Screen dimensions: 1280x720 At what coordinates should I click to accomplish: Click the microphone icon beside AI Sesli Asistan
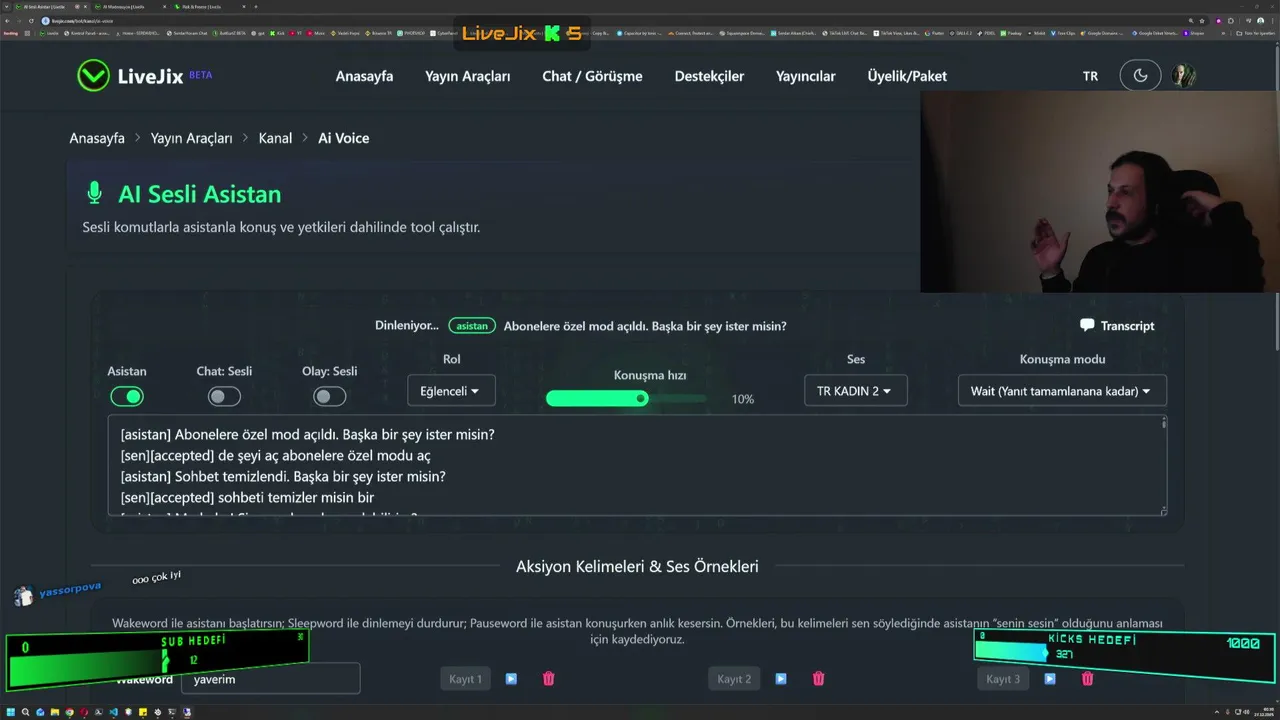coord(95,194)
